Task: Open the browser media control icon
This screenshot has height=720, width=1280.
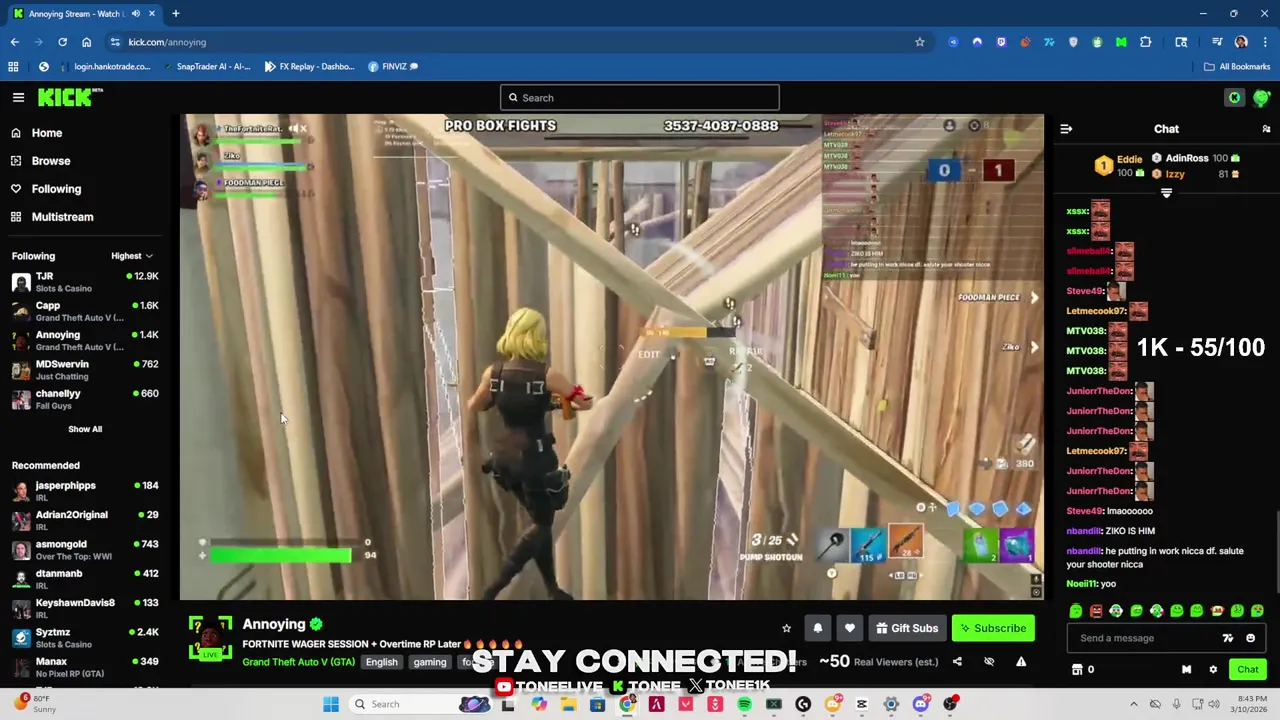Action: [1217, 42]
